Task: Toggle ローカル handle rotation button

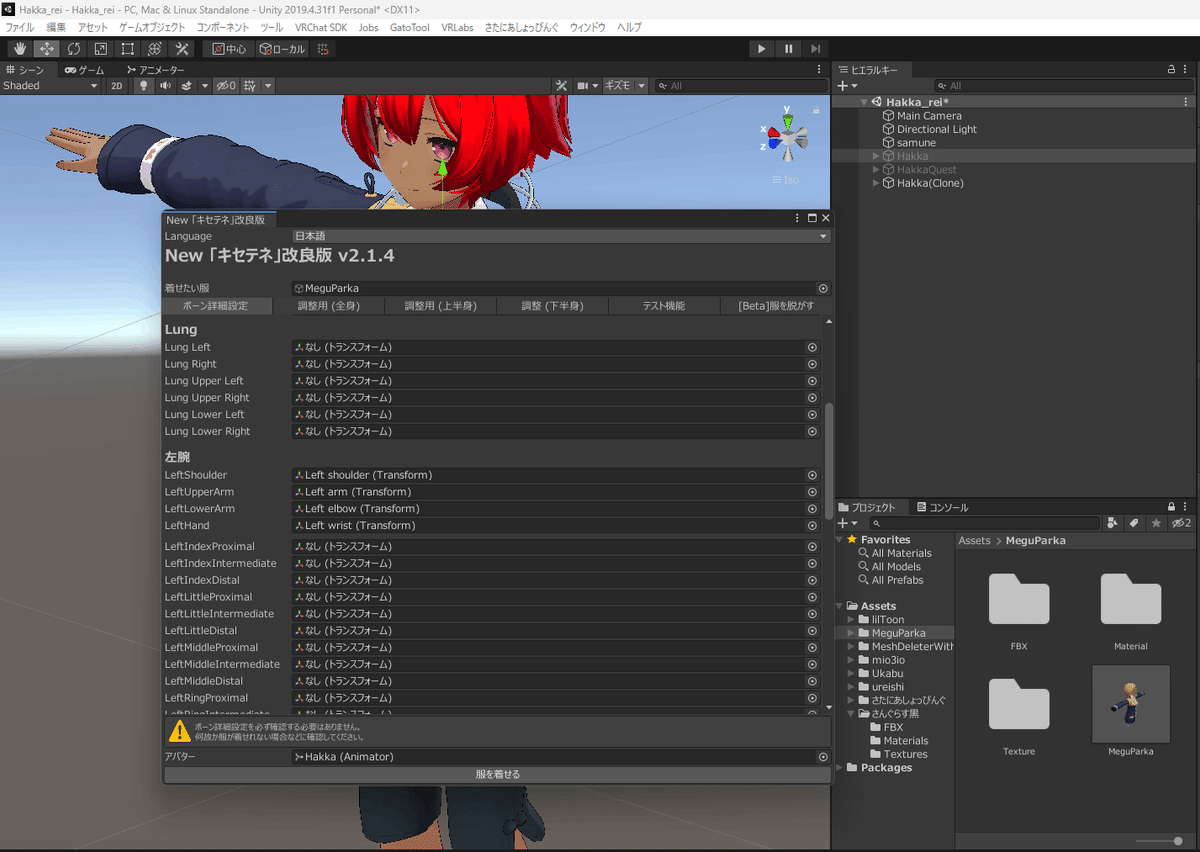Action: tap(282, 49)
